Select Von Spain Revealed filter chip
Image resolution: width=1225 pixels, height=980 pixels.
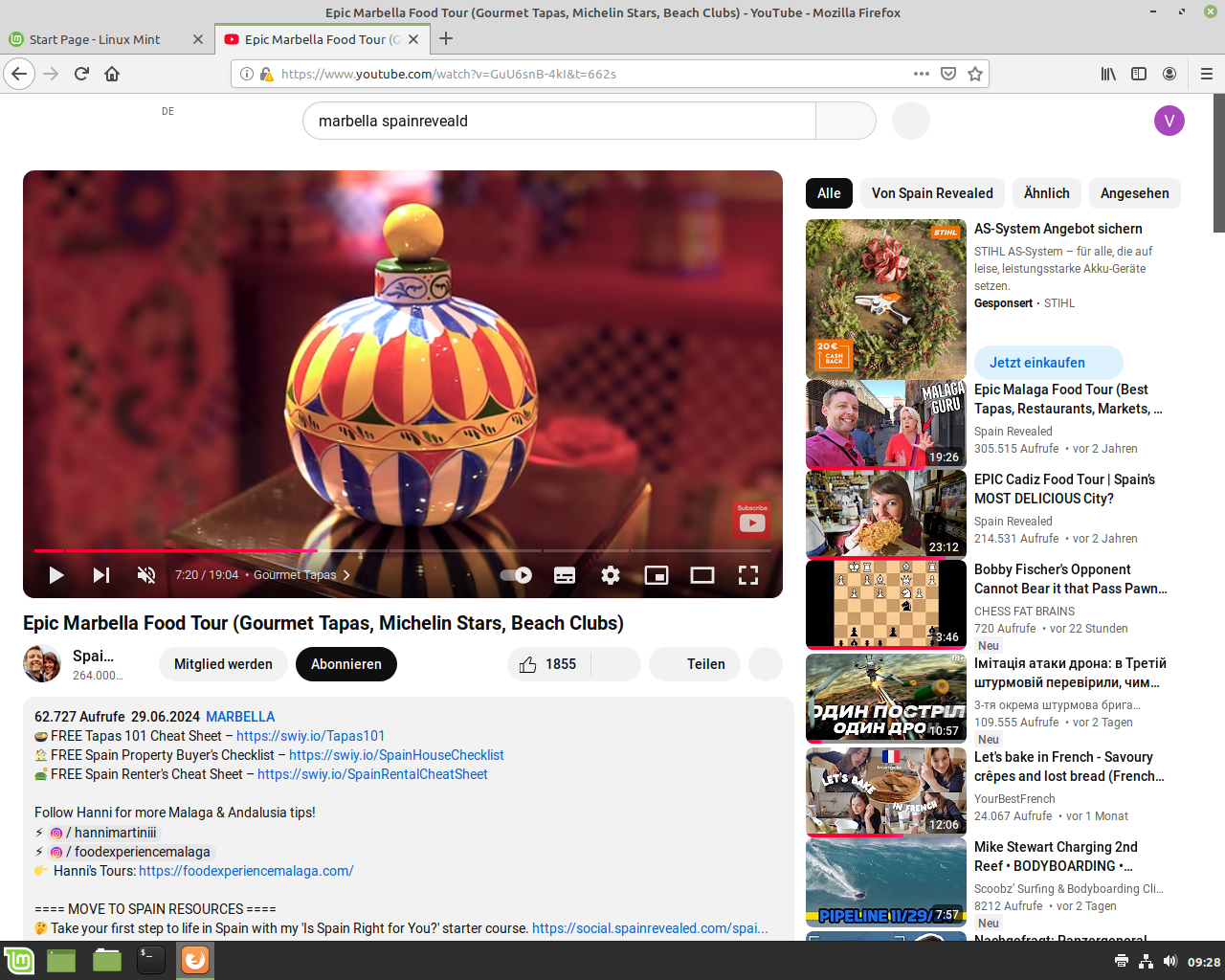[932, 193]
